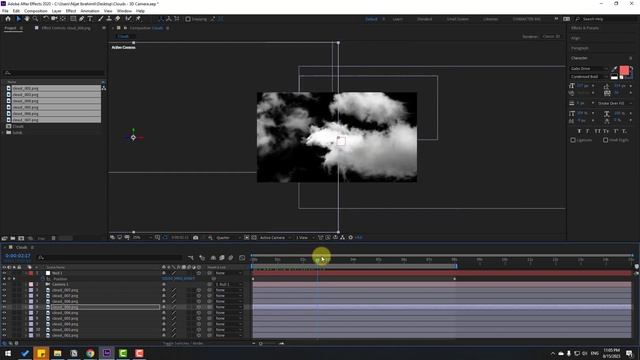Open Google Chrome from the taskbar
640x360 pixels.
[90, 353]
